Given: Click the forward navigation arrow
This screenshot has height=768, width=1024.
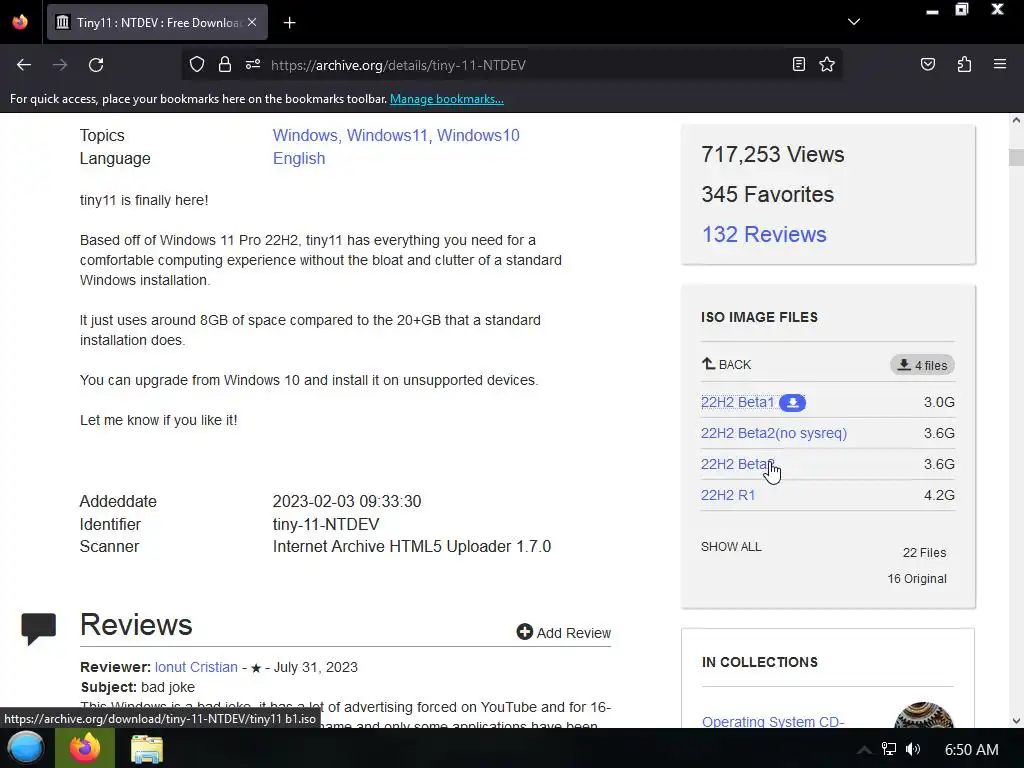Looking at the screenshot, I should [60, 65].
